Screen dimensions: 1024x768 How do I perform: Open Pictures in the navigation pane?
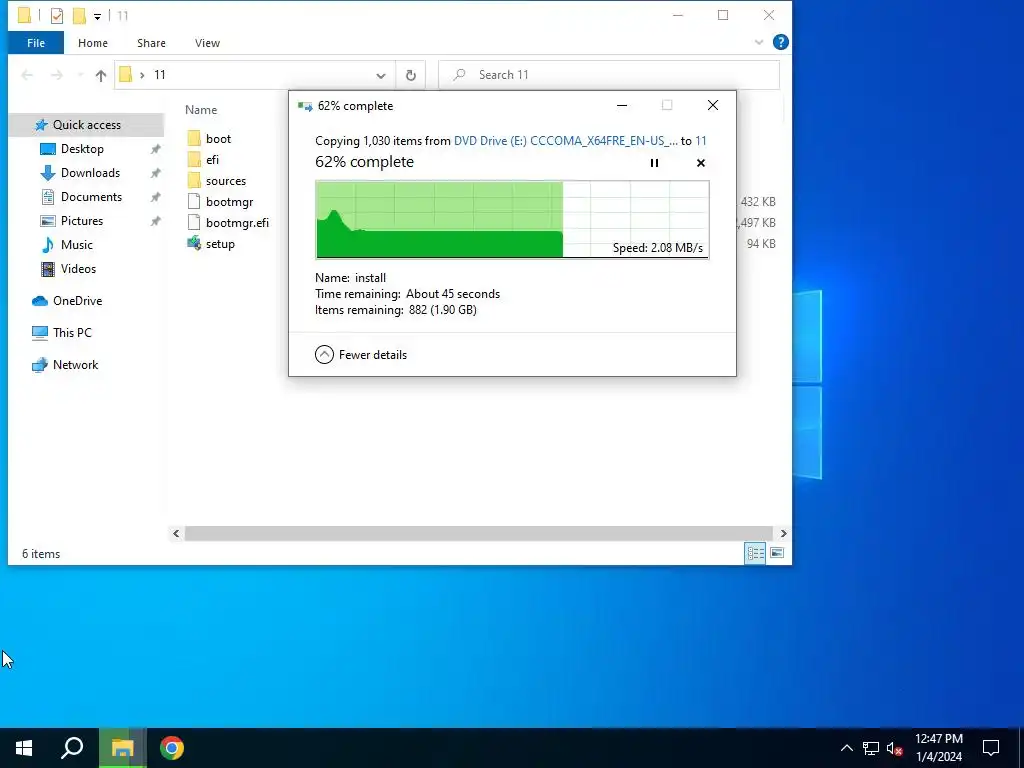(x=82, y=221)
